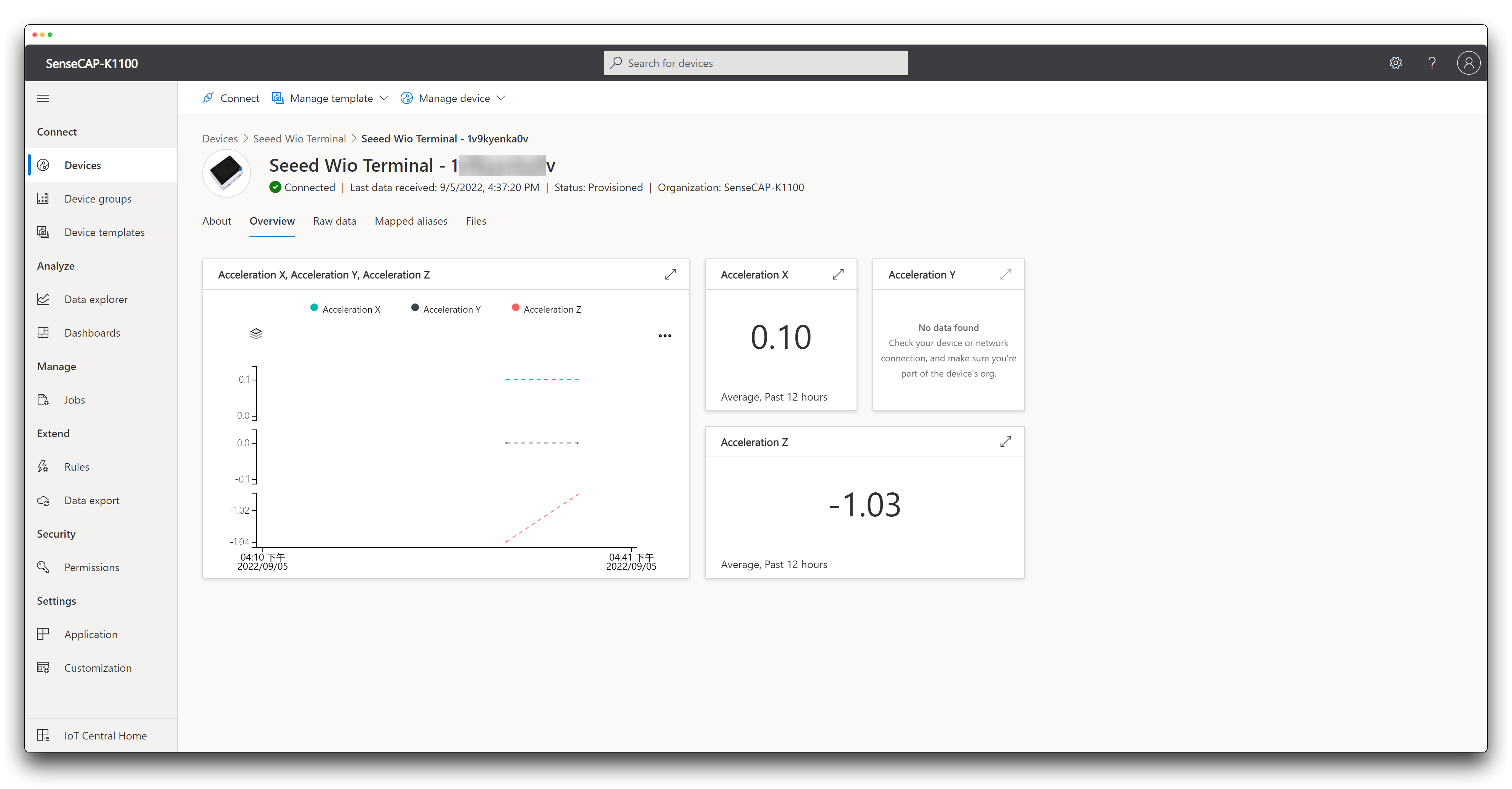Open Data explorer in the sidebar
The width and height of the screenshot is (1512, 789).
tap(102, 299)
